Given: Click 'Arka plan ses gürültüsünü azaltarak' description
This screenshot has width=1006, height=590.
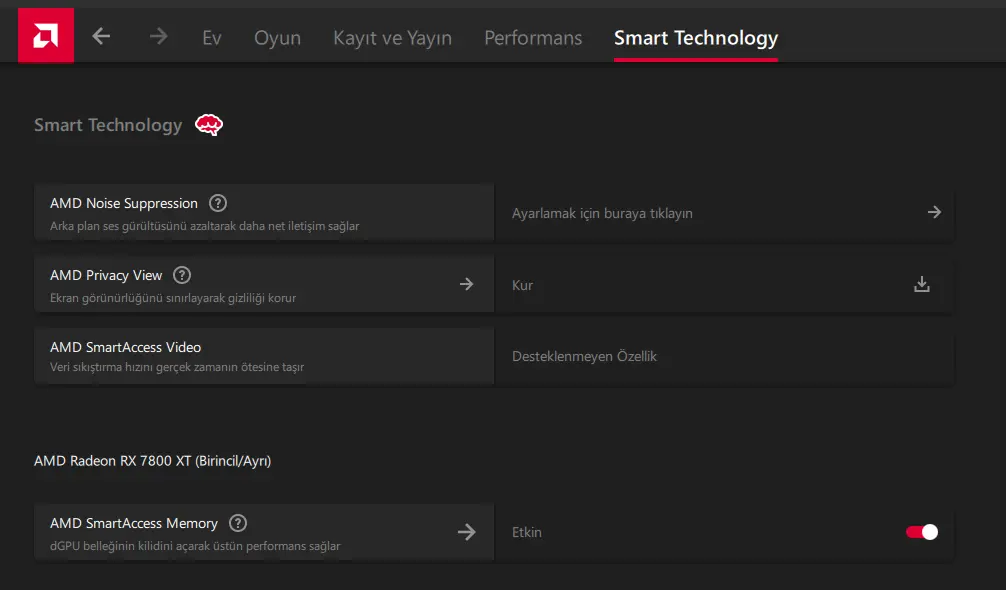Looking at the screenshot, I should (x=143, y=226).
